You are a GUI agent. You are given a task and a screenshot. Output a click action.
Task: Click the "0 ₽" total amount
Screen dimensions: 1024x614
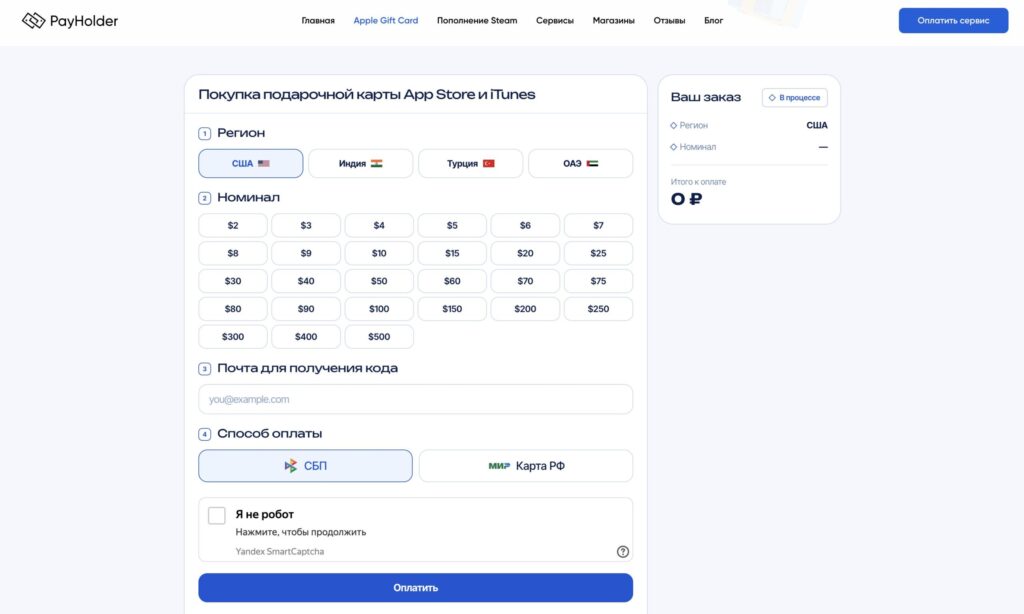tap(686, 199)
